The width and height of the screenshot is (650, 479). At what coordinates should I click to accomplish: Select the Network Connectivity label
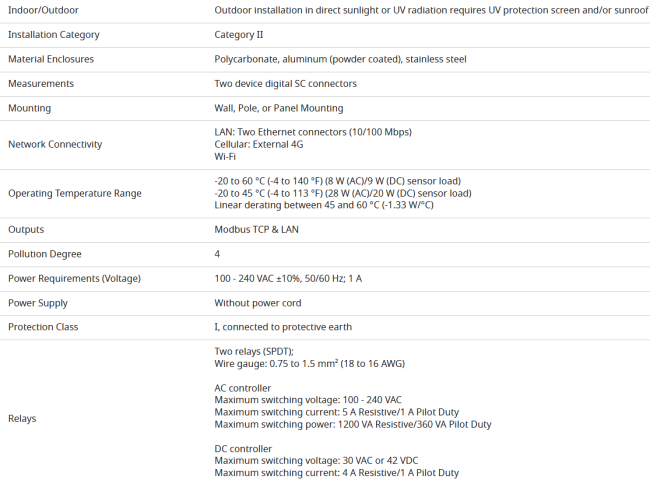pos(55,144)
